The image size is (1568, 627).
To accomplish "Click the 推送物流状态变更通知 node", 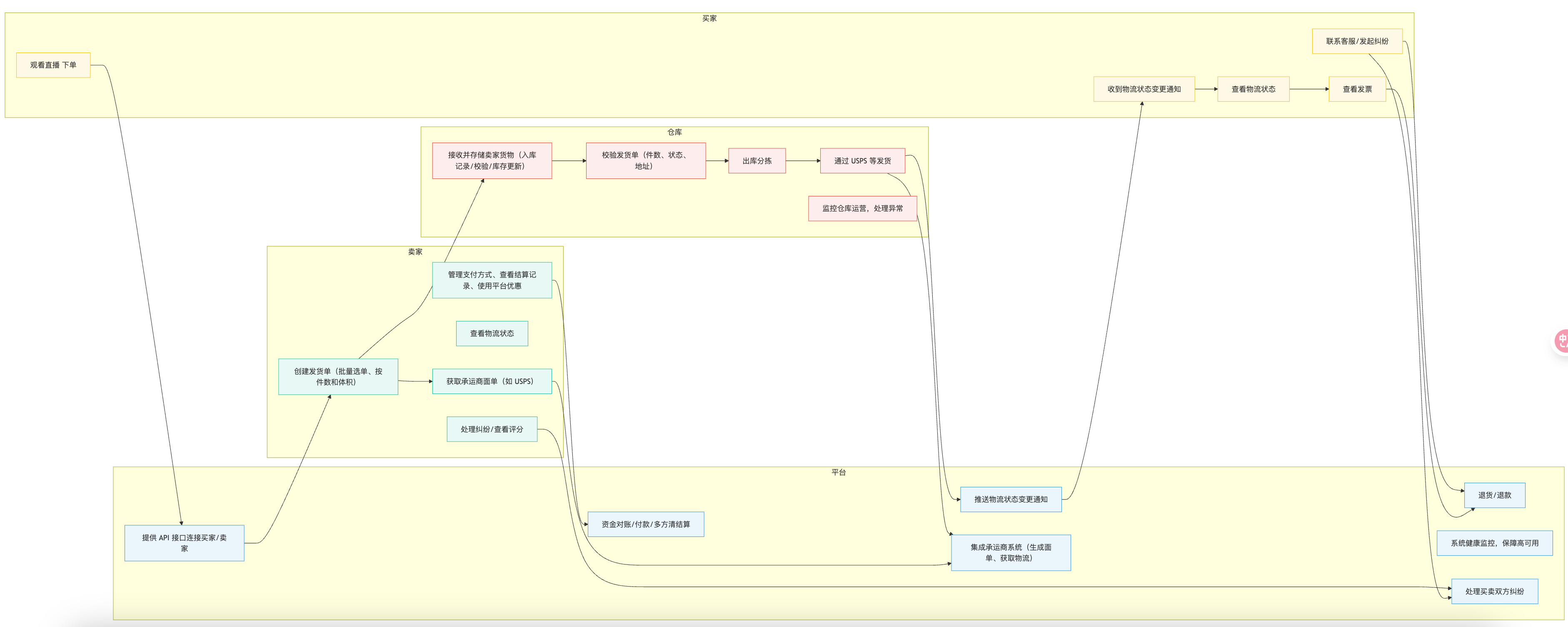I will click(1011, 499).
